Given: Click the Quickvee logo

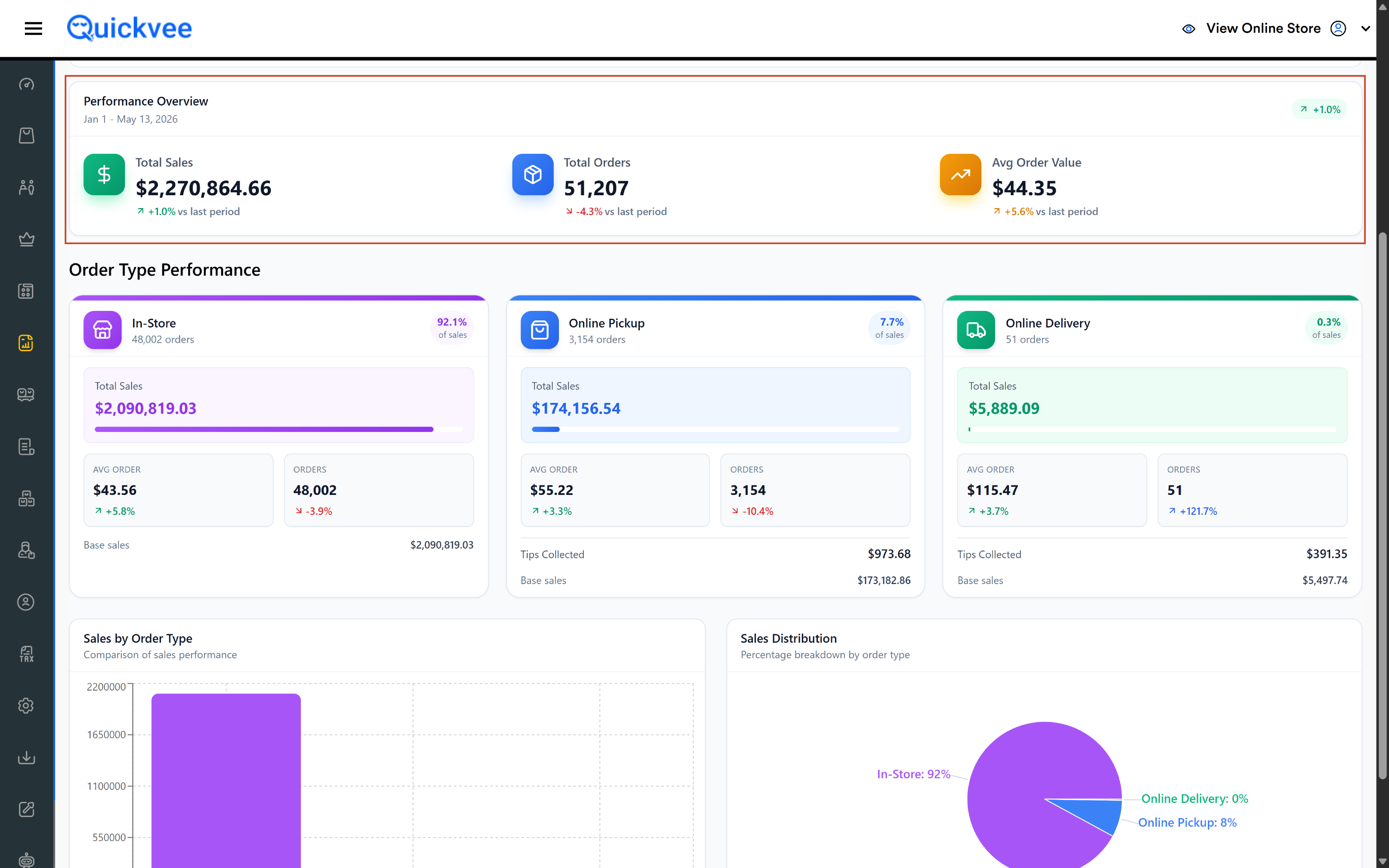Looking at the screenshot, I should pos(129,28).
